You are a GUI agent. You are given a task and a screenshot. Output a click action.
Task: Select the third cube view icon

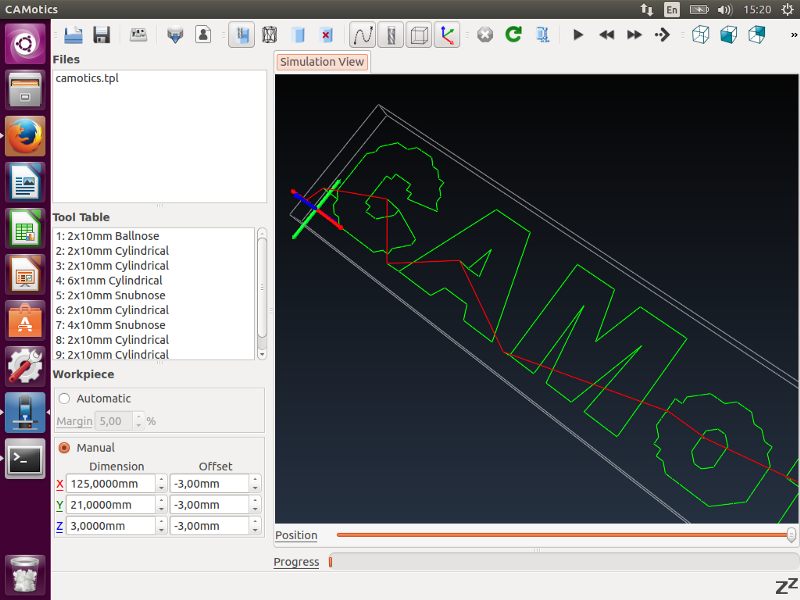[757, 35]
